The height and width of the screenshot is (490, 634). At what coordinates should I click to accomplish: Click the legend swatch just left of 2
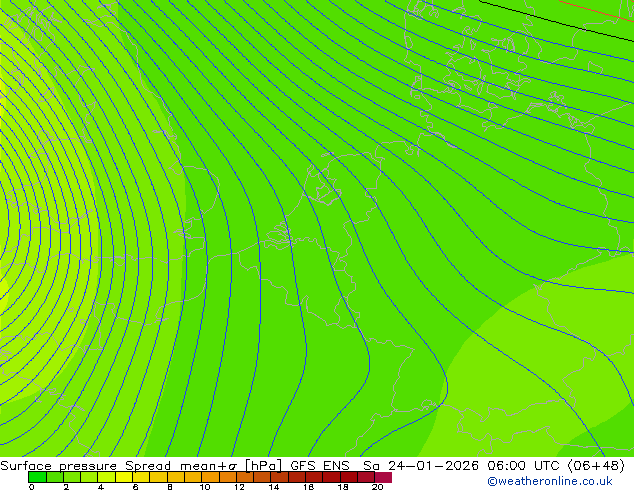54,477
